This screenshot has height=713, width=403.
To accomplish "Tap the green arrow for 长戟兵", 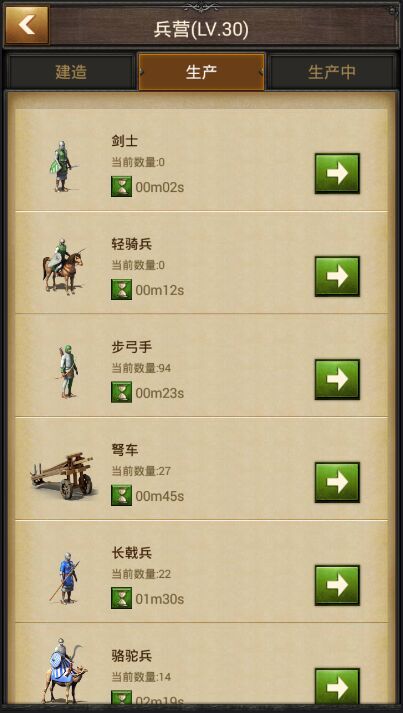I will pos(337,585).
